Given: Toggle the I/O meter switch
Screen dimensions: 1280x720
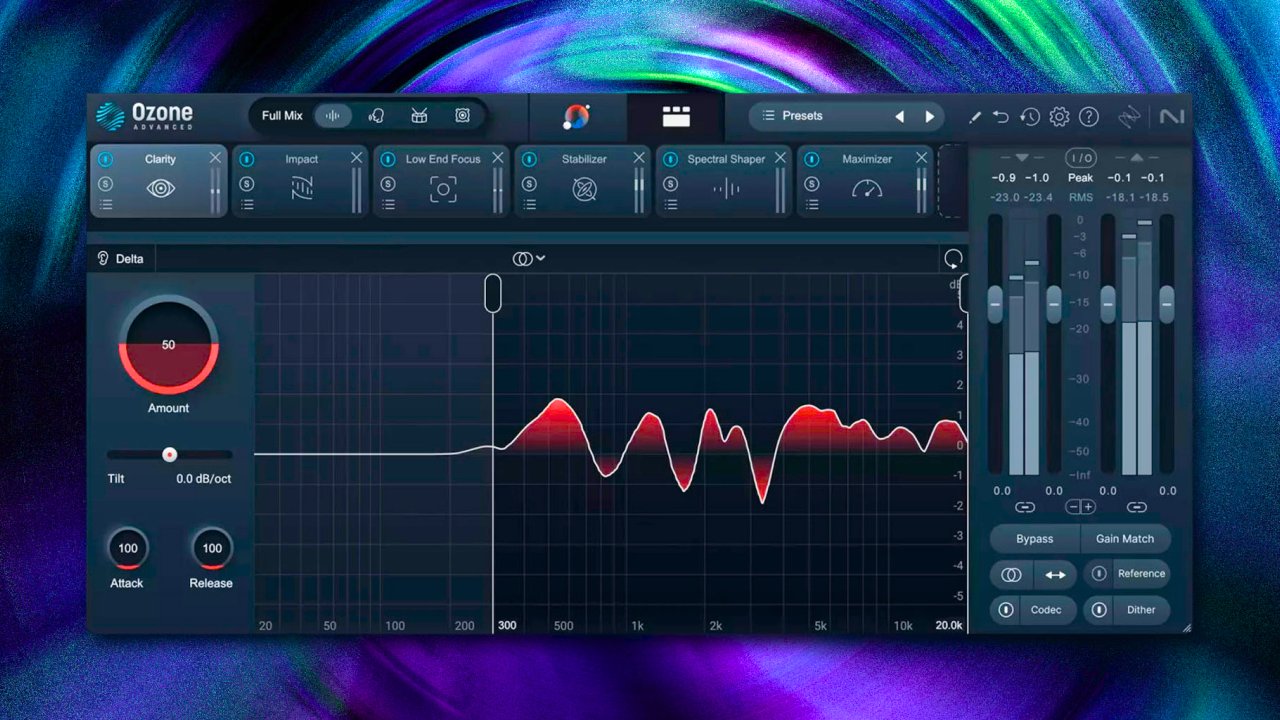Looking at the screenshot, I should click(x=1080, y=158).
